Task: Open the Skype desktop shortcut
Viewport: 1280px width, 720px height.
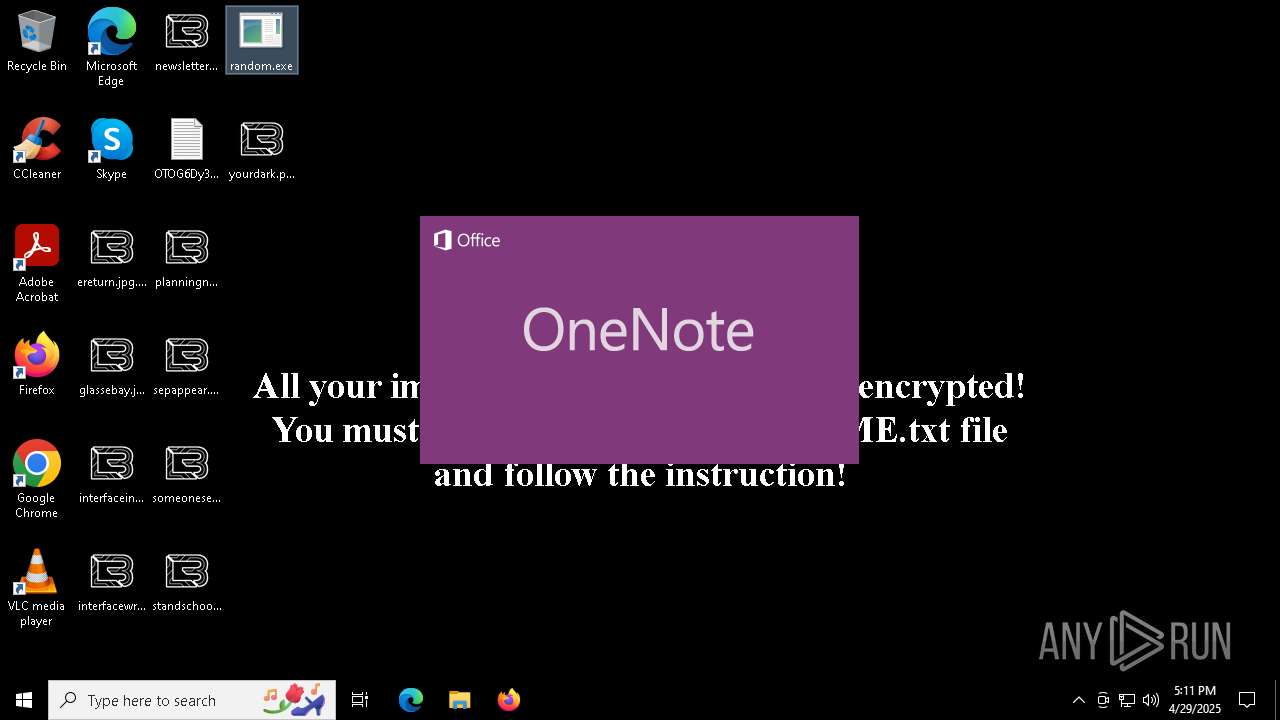Action: pos(111,148)
